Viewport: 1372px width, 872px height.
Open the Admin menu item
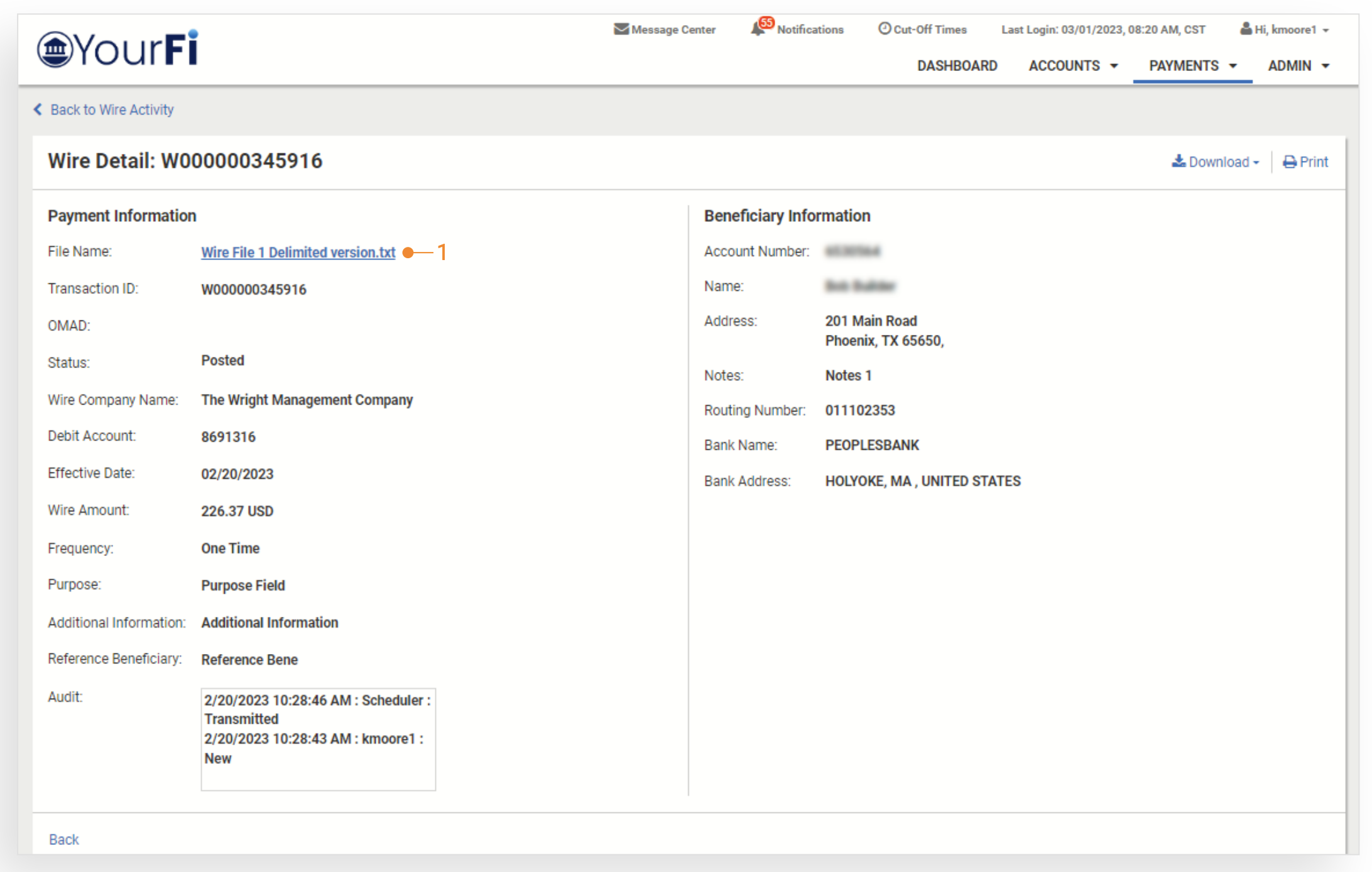coord(1289,66)
